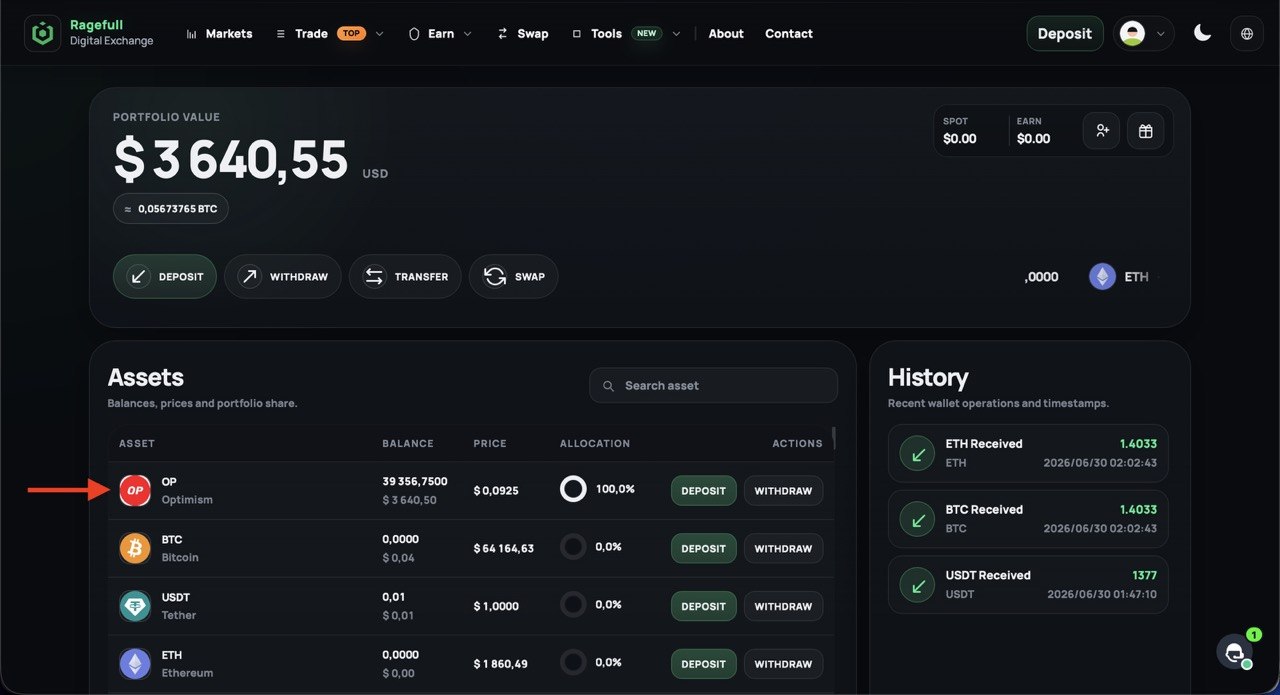Click the BTC allocation ring chart
The height and width of the screenshot is (695, 1280).
(x=573, y=547)
